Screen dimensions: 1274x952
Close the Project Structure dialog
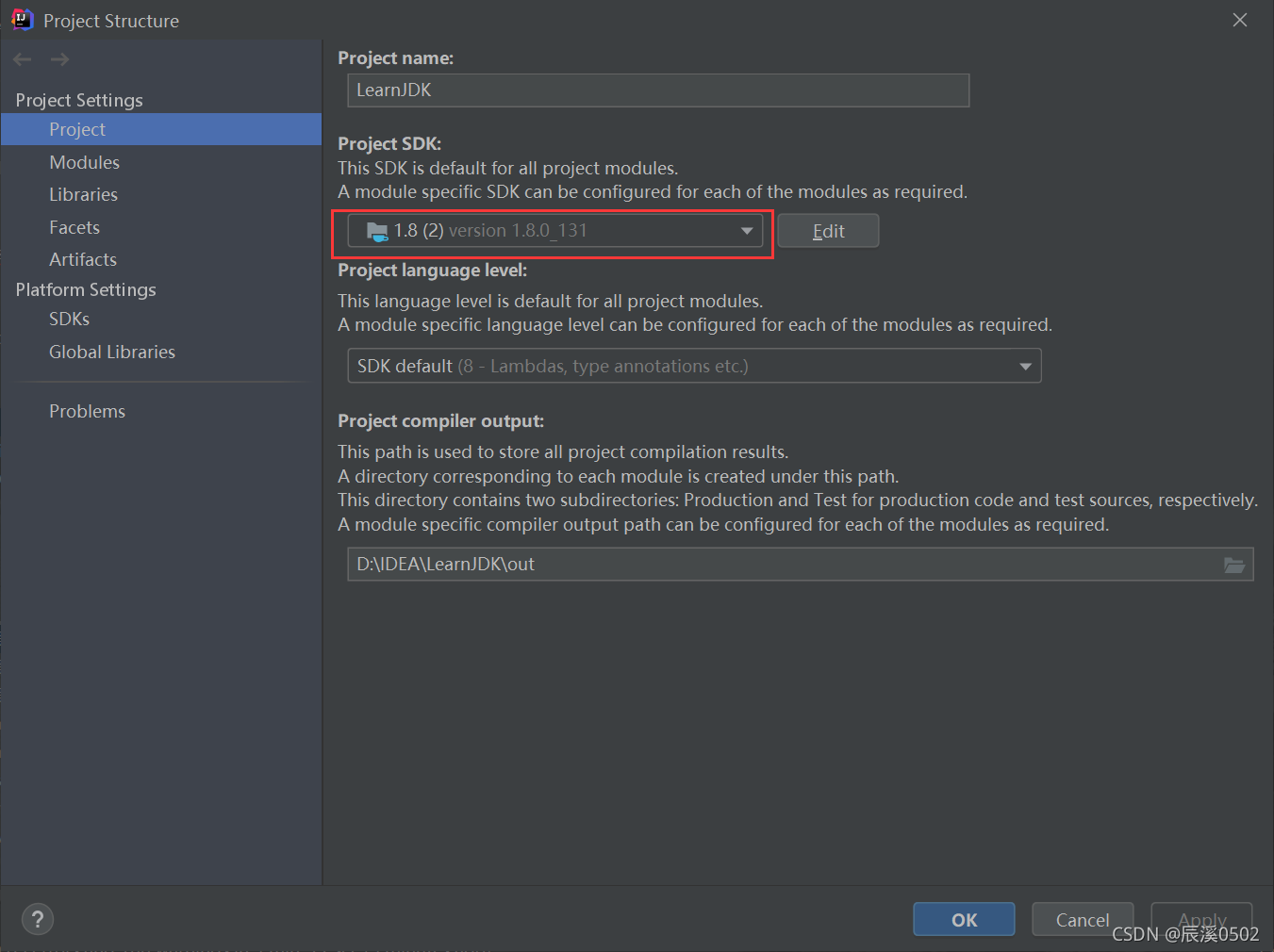(1240, 20)
